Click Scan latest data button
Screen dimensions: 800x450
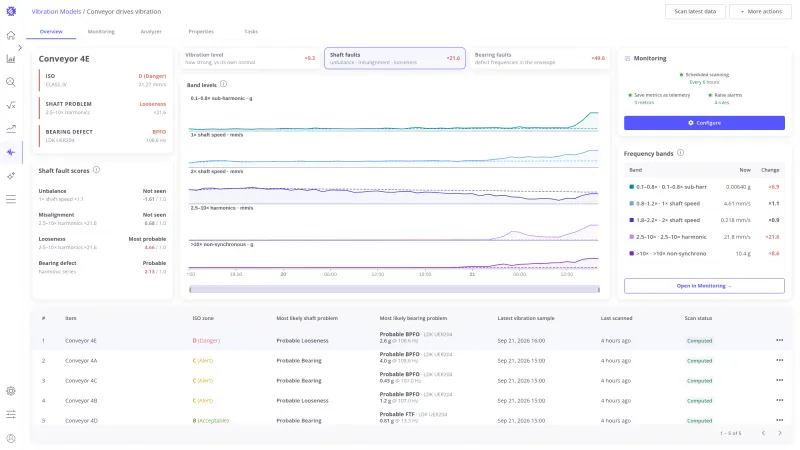(695, 11)
